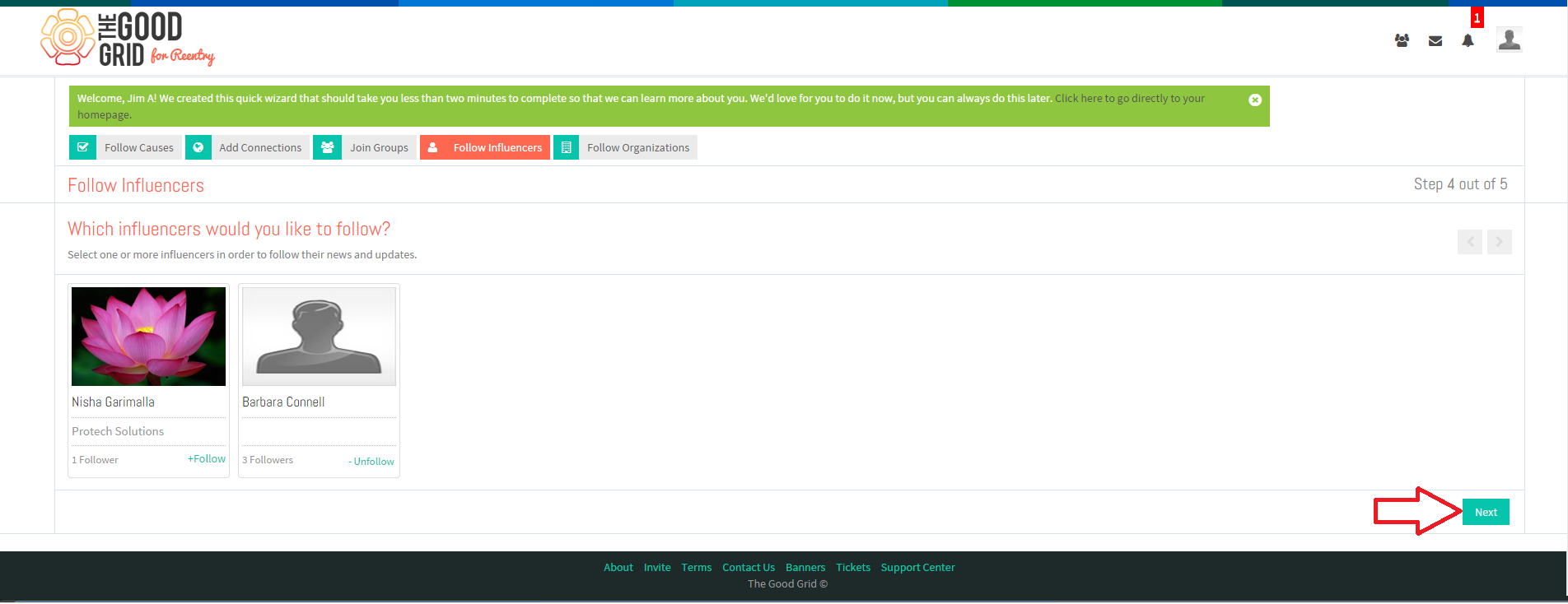
Task: Follow Nisha Garimalla
Action: 207,459
